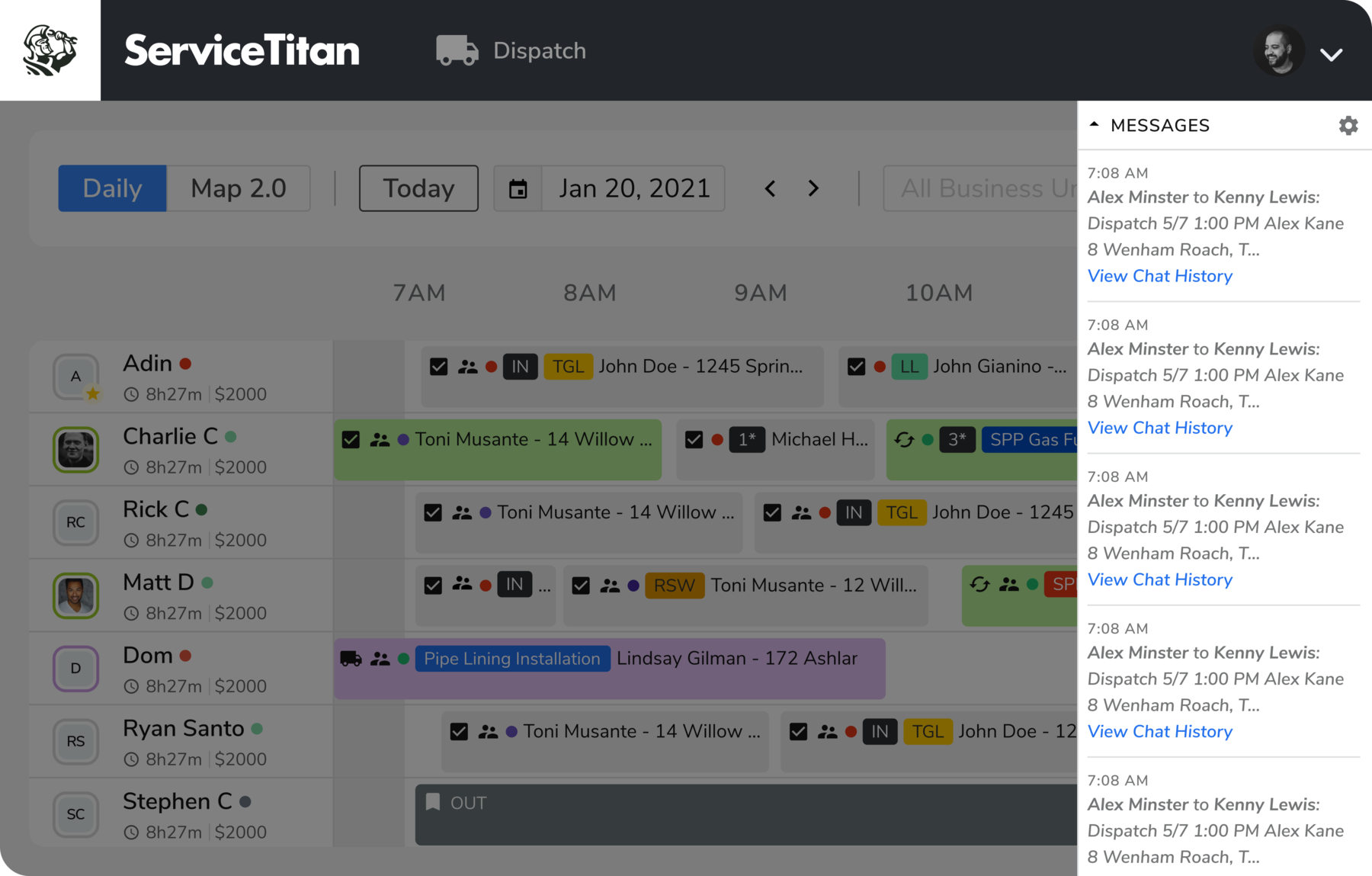This screenshot has width=1372, height=876.
Task: Go to next day arrow
Action: (813, 188)
